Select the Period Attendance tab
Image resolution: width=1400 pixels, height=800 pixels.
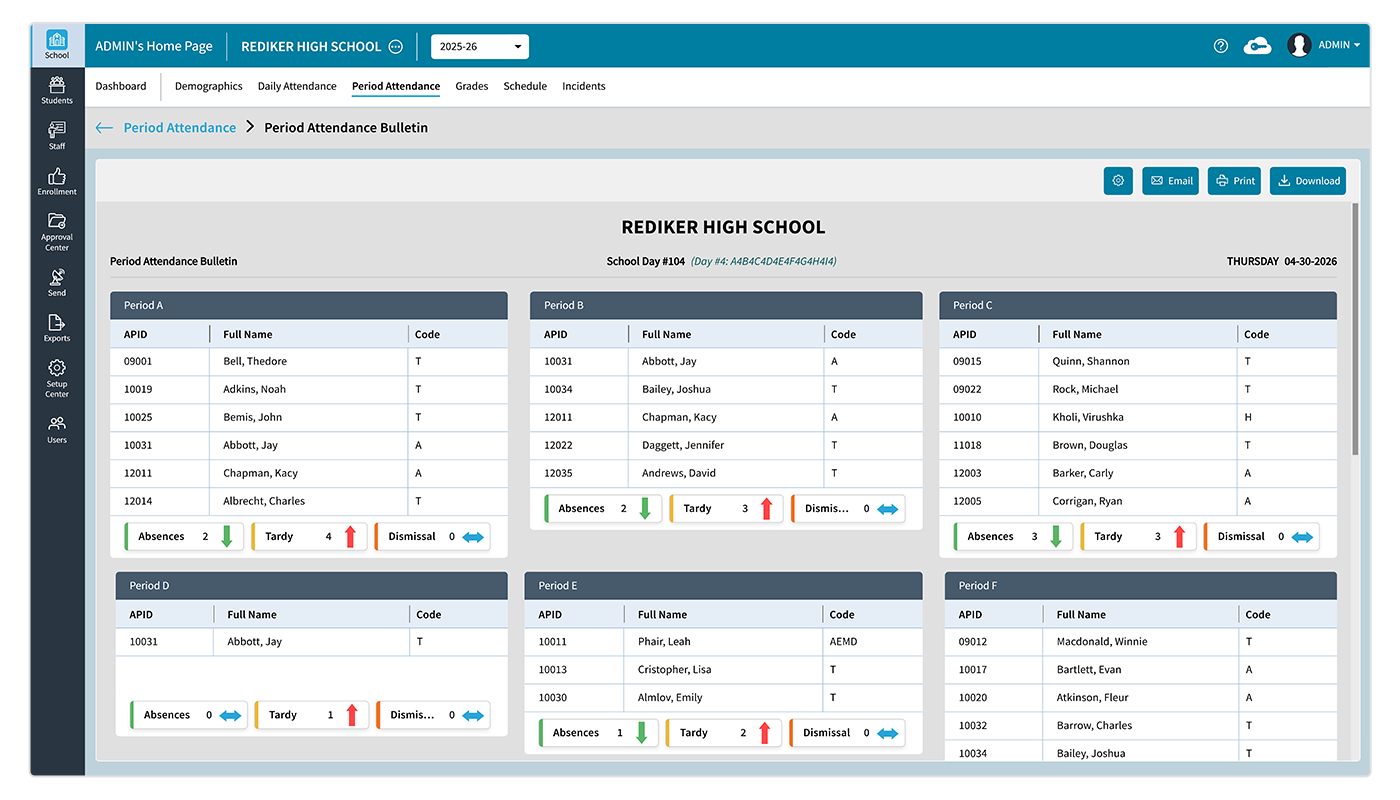tap(396, 86)
